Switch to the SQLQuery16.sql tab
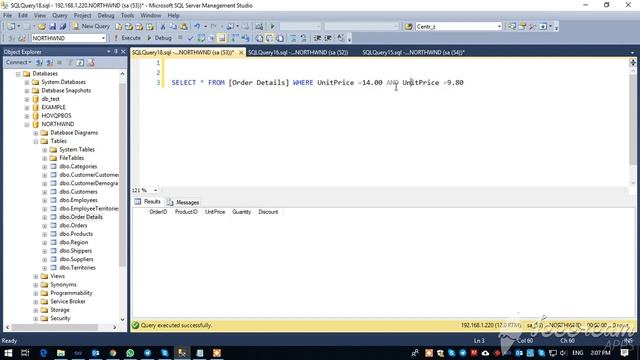Screen dimensions: 640x360 [298, 53]
